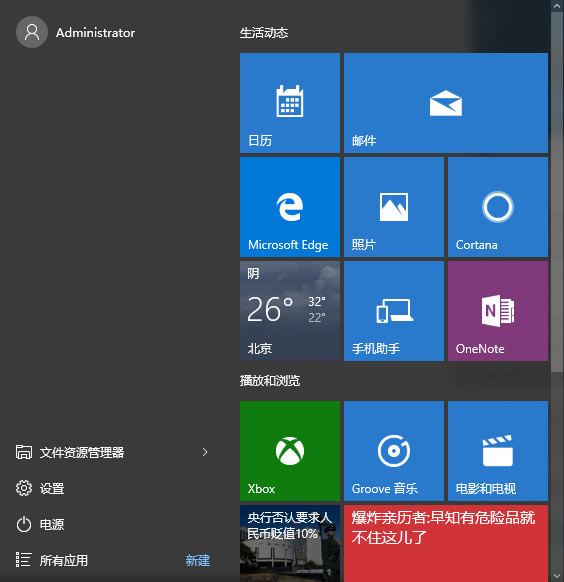
Task: Open the Beijing weather tile
Action: coord(290,311)
